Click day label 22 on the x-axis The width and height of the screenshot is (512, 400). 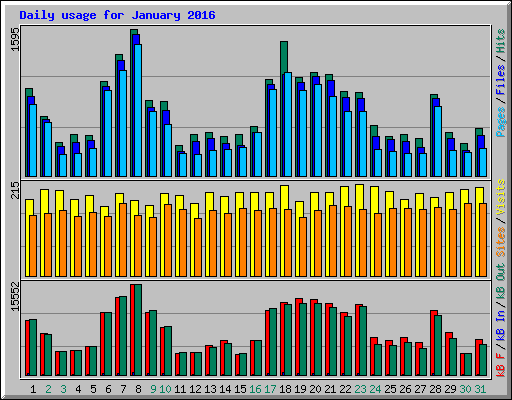click(345, 389)
